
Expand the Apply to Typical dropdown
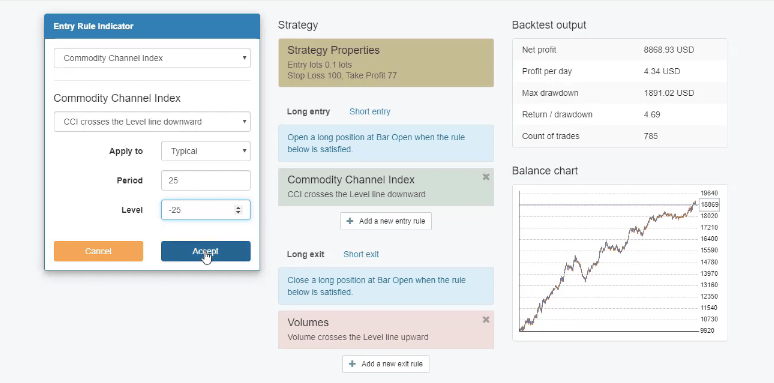[x=206, y=151]
